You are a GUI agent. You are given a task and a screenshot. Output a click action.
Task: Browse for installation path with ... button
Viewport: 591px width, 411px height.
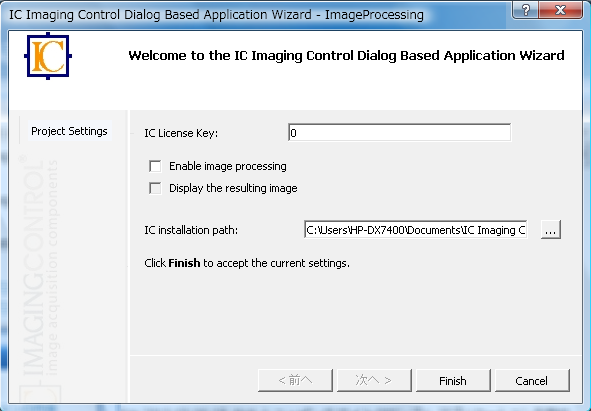(551, 230)
